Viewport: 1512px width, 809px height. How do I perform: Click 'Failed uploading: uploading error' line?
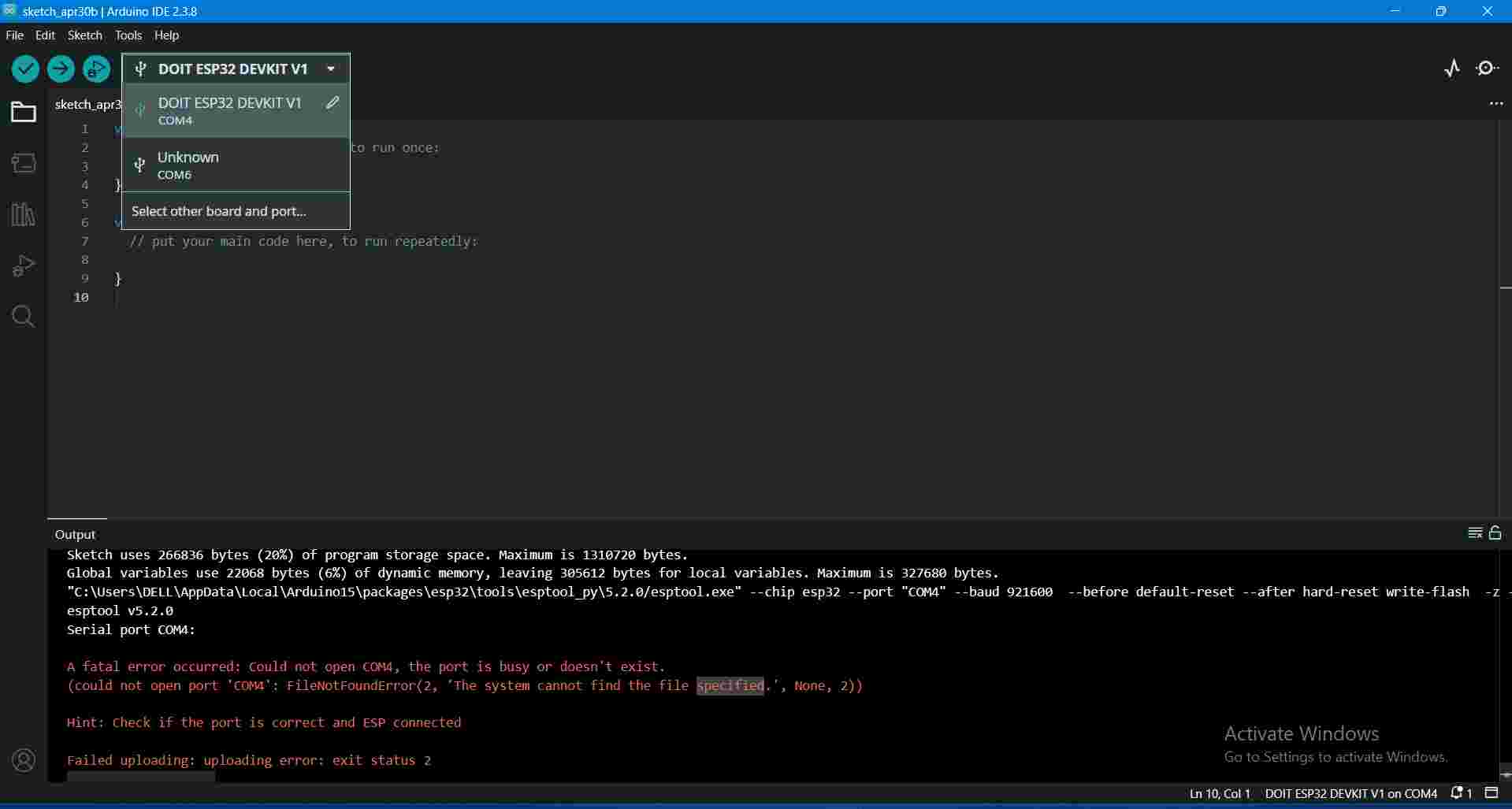click(x=249, y=760)
